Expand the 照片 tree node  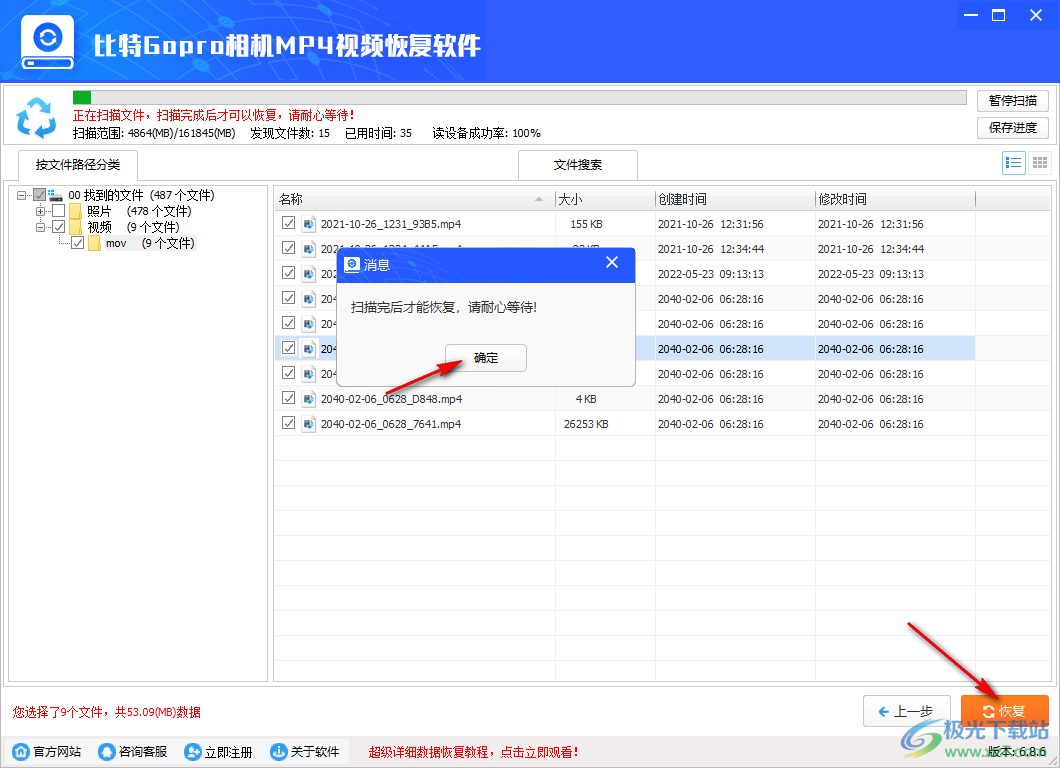point(41,211)
